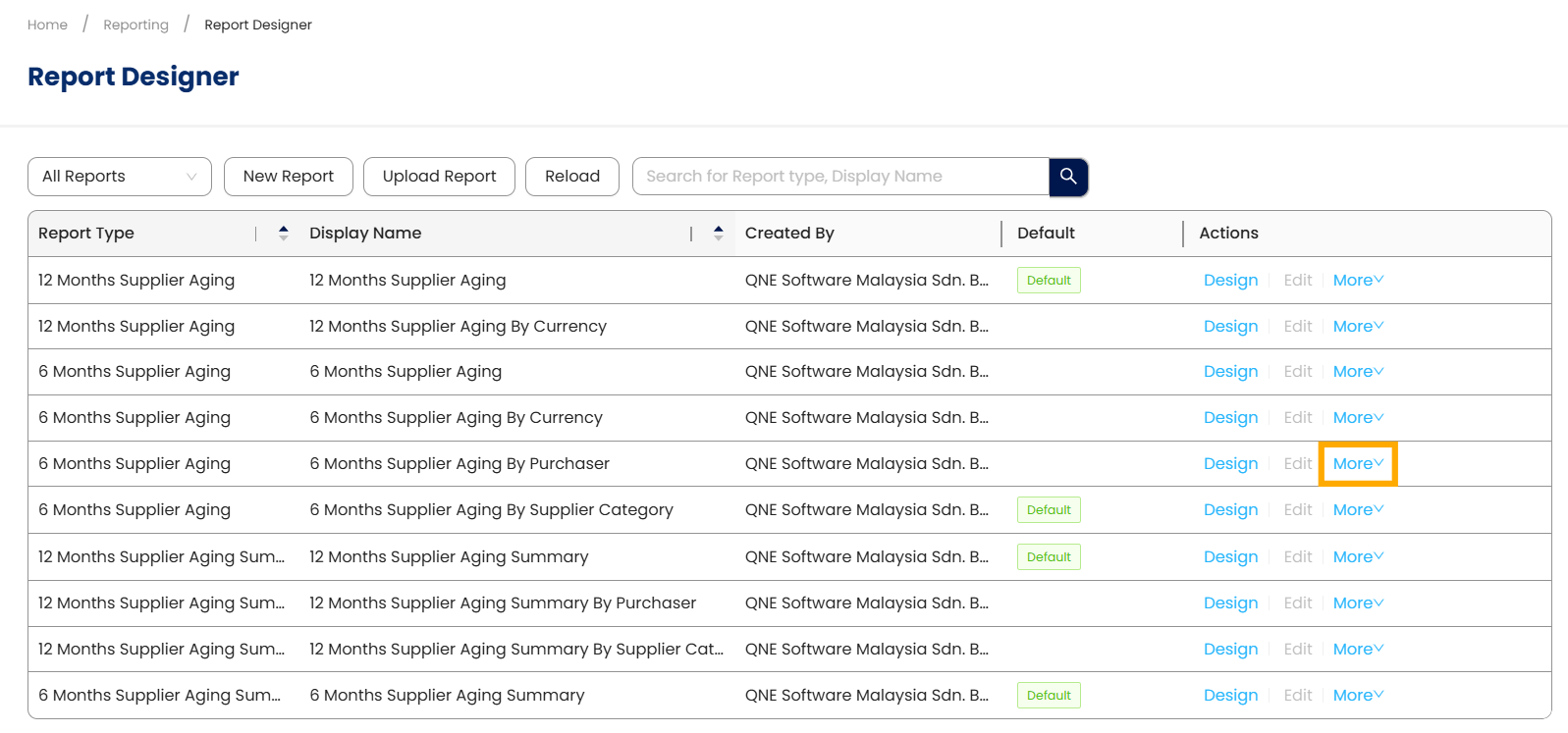
Task: Expand More for 6 Months By Supplier Category
Action: (1358, 509)
